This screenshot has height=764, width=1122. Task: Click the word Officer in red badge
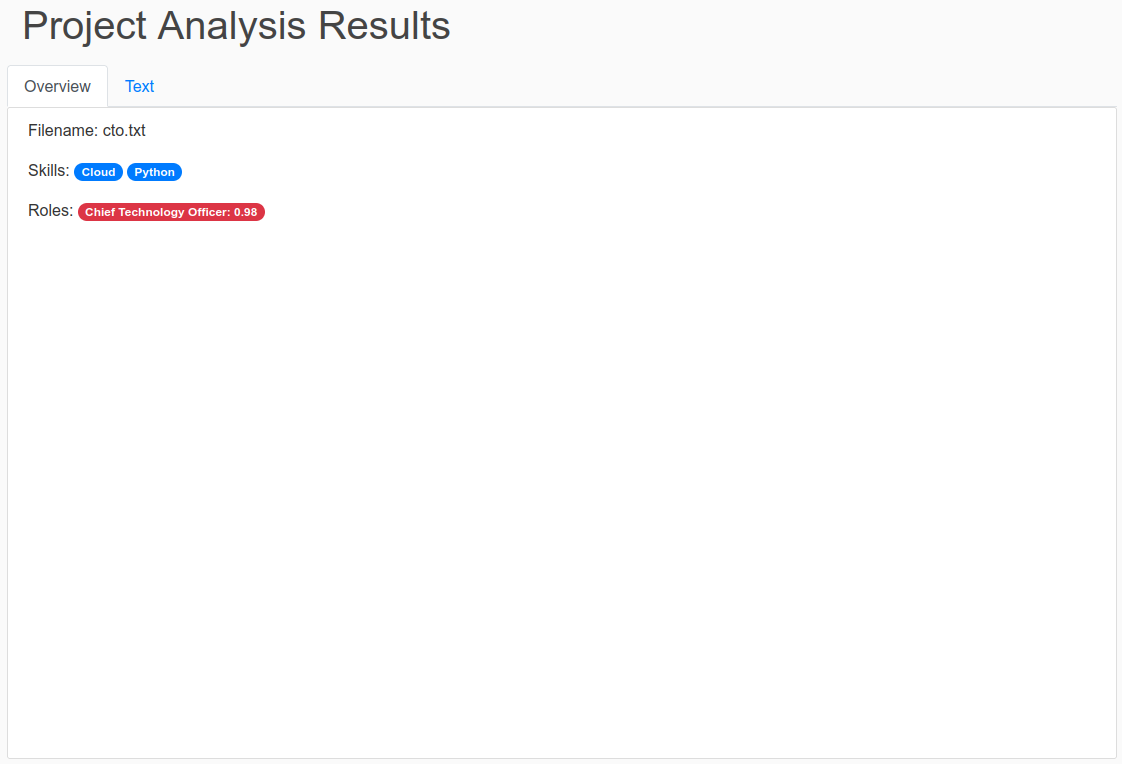coord(209,212)
